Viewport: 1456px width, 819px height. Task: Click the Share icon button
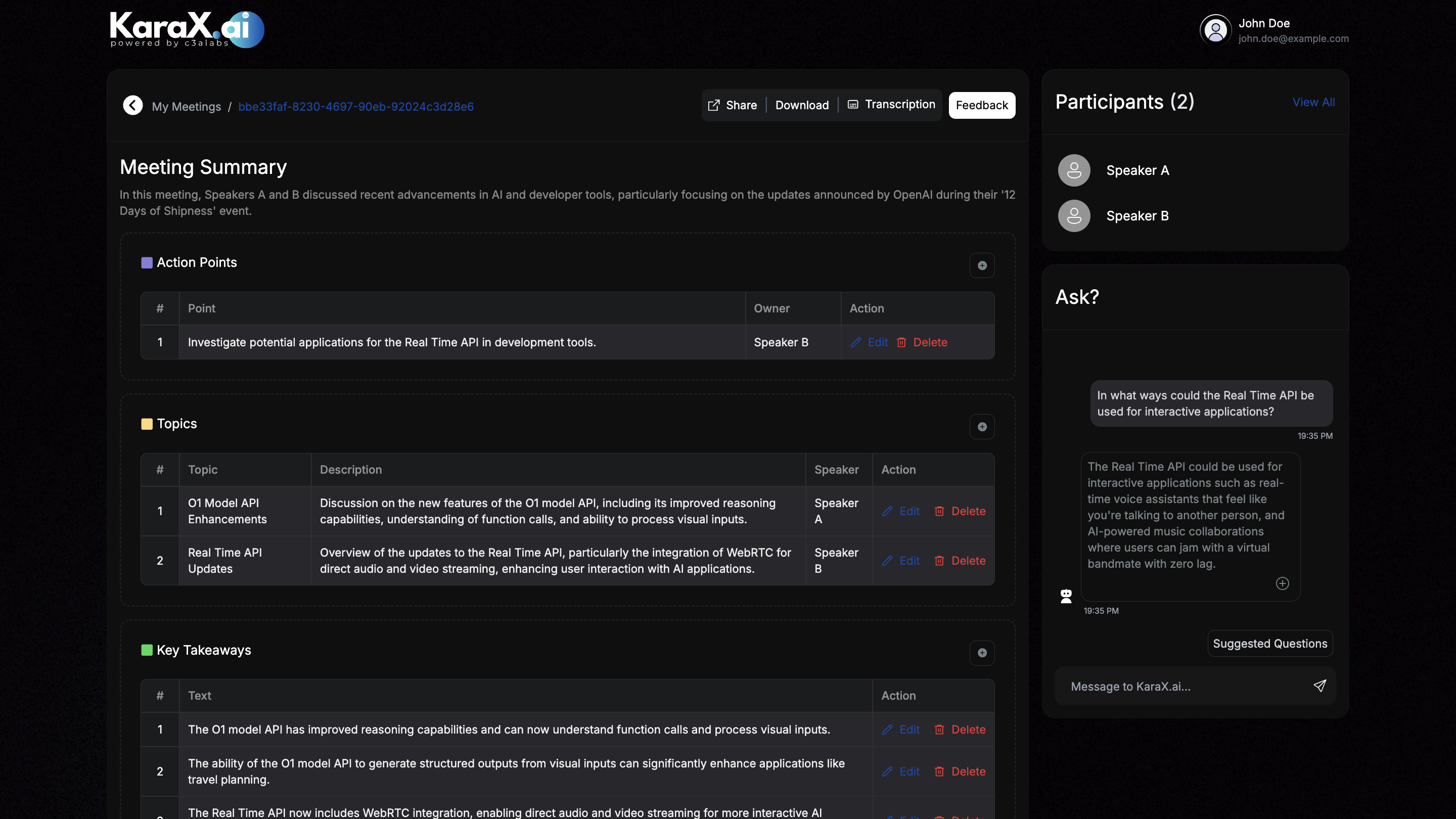tap(714, 105)
